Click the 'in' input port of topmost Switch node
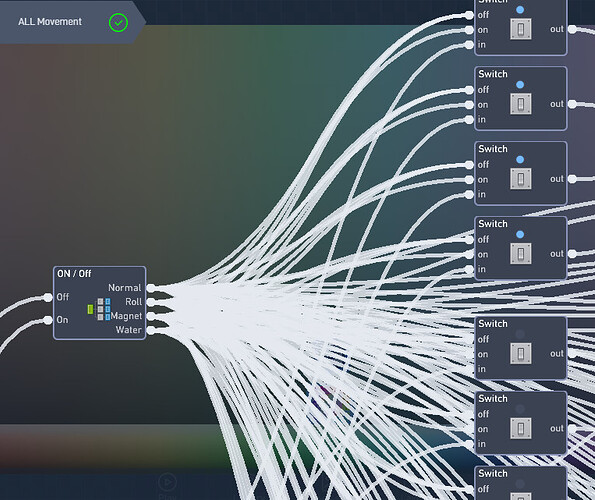Screen dimensions: 595x500 [x=469, y=45]
